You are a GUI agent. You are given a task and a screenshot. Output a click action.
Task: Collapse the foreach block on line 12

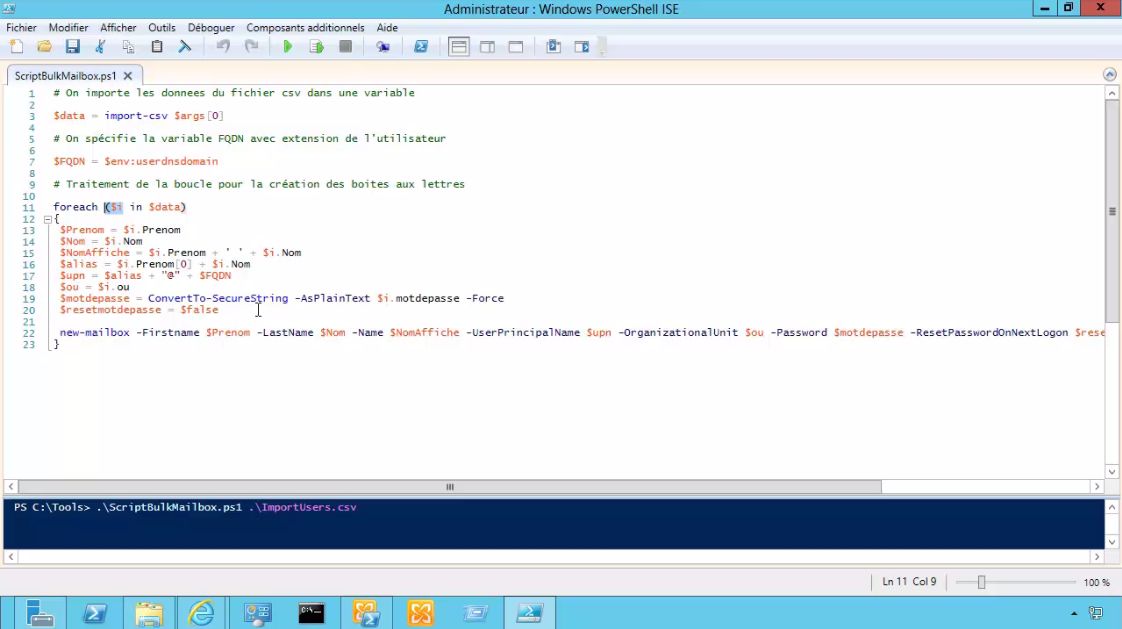[47, 219]
